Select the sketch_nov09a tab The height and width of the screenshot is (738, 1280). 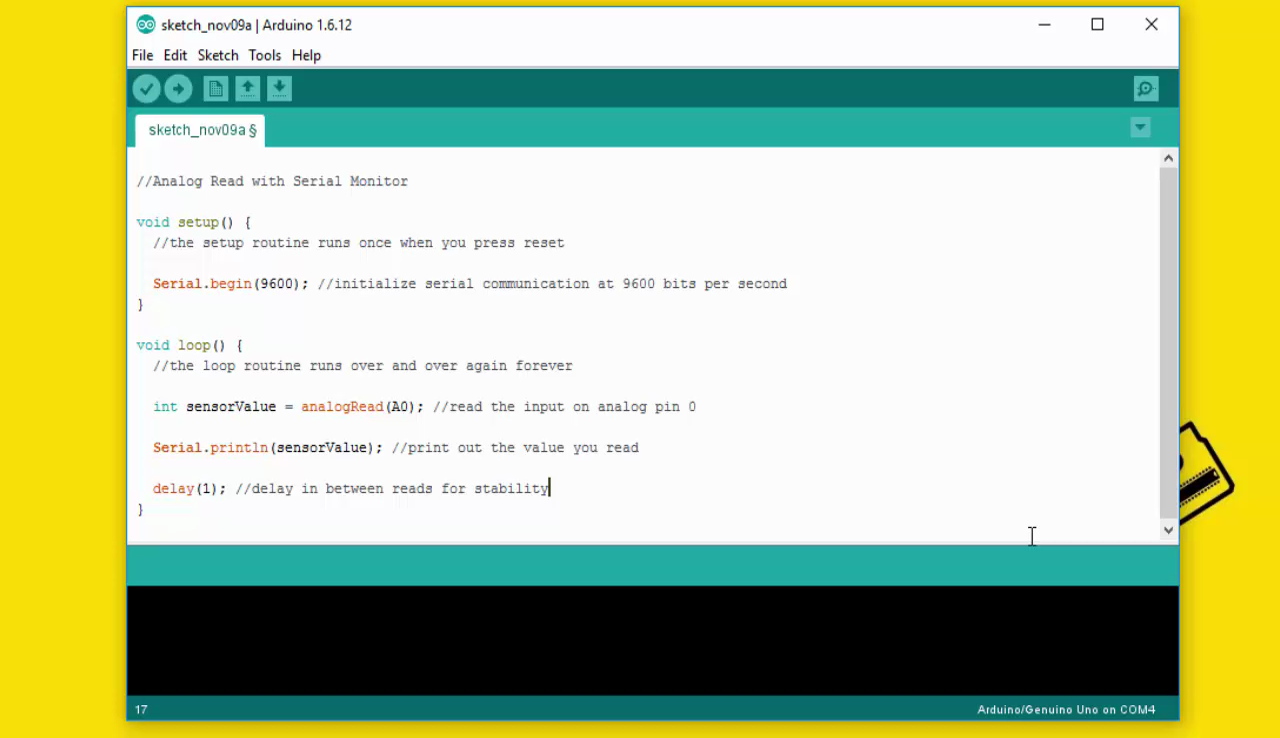coord(201,130)
